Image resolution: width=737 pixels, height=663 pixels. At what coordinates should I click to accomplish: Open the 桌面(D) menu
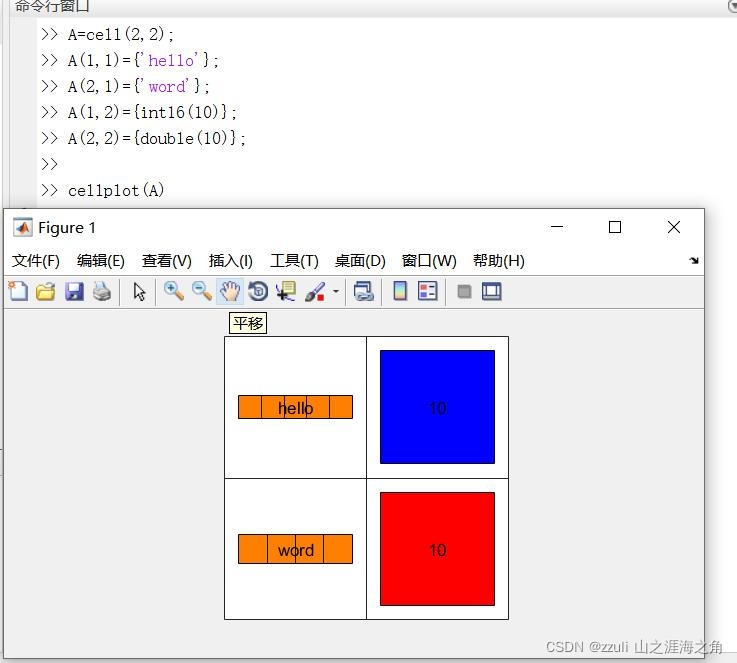pyautogui.click(x=360, y=261)
